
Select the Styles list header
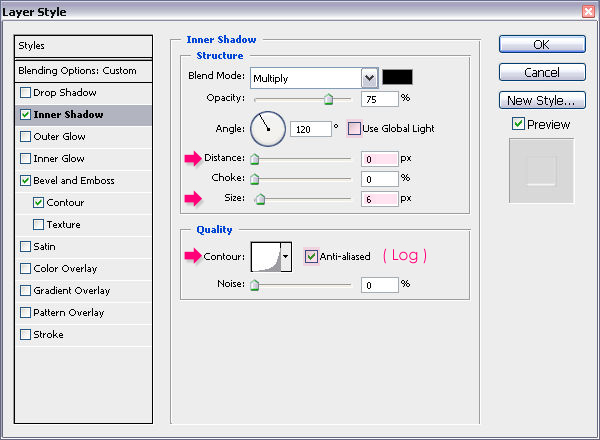83,46
